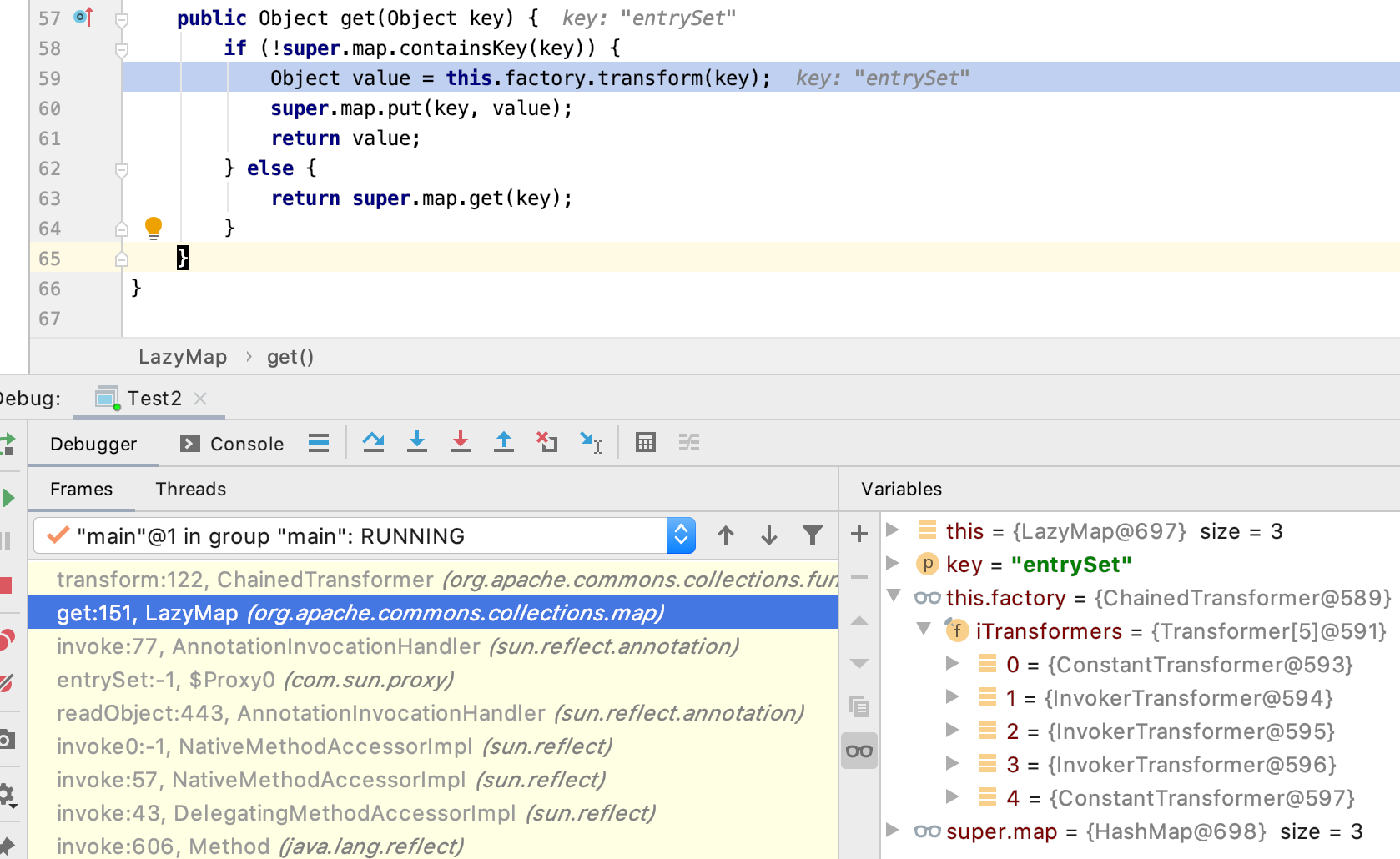Select frame transform:122 ChainedTransformer
Image resolution: width=1400 pixels, height=859 pixels.
[x=433, y=580]
